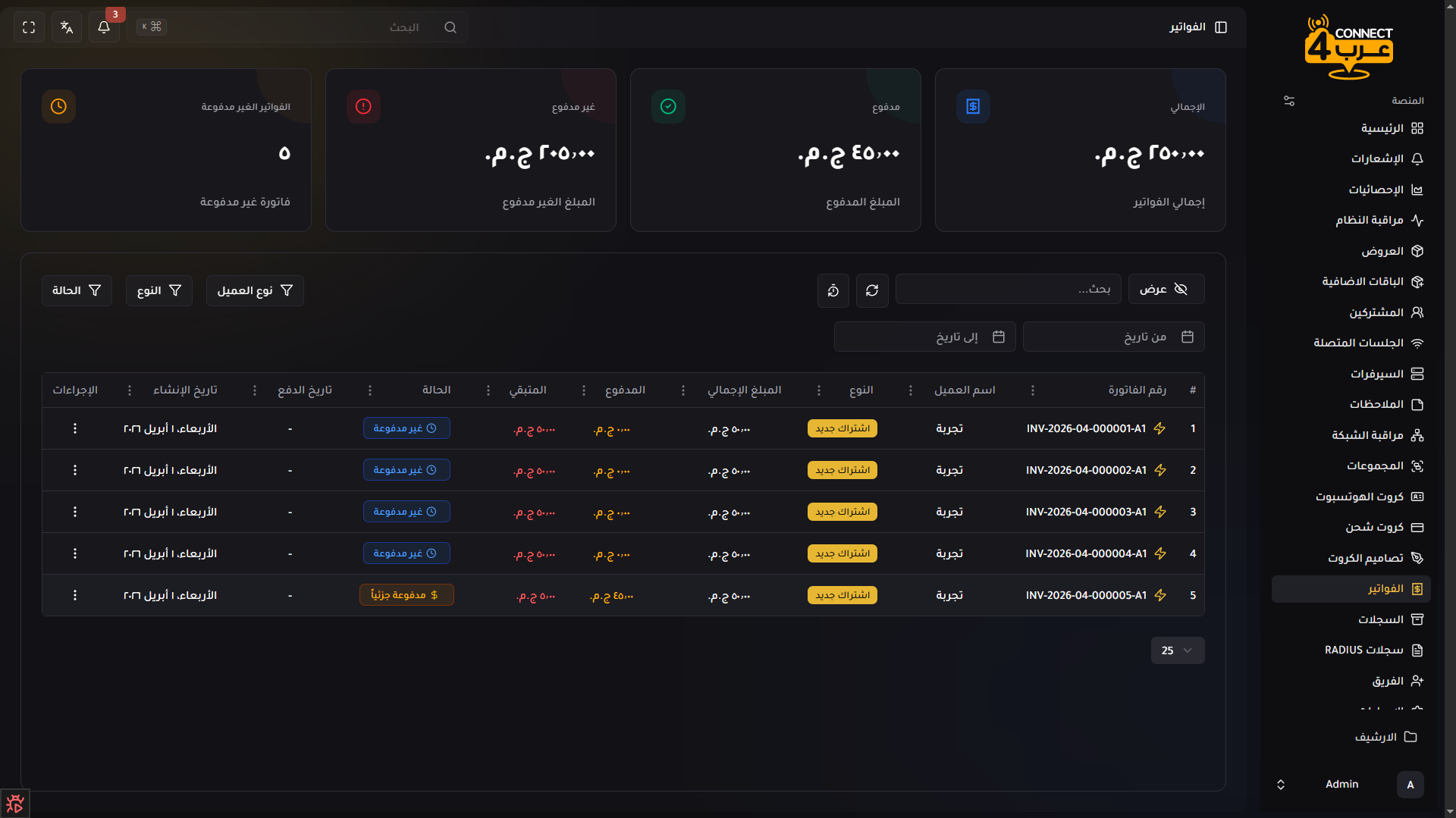Open كروت الهوتسبوت in the sidebar
The width and height of the screenshot is (1456, 818).
coord(1351,497)
